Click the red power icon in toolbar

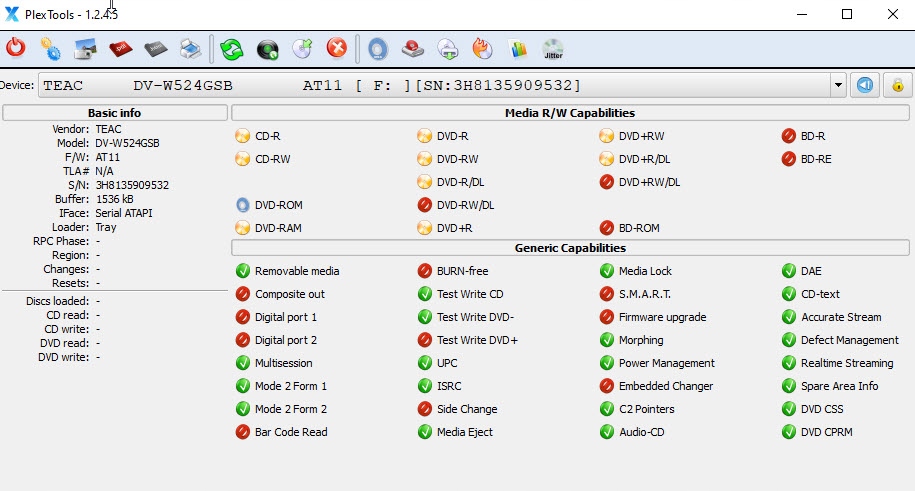pos(16,49)
